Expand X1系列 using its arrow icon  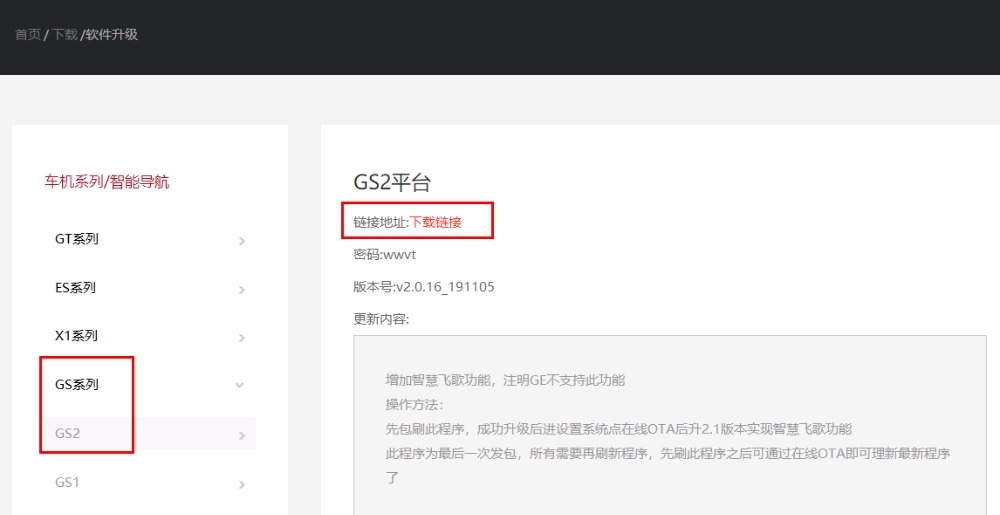coord(242,338)
